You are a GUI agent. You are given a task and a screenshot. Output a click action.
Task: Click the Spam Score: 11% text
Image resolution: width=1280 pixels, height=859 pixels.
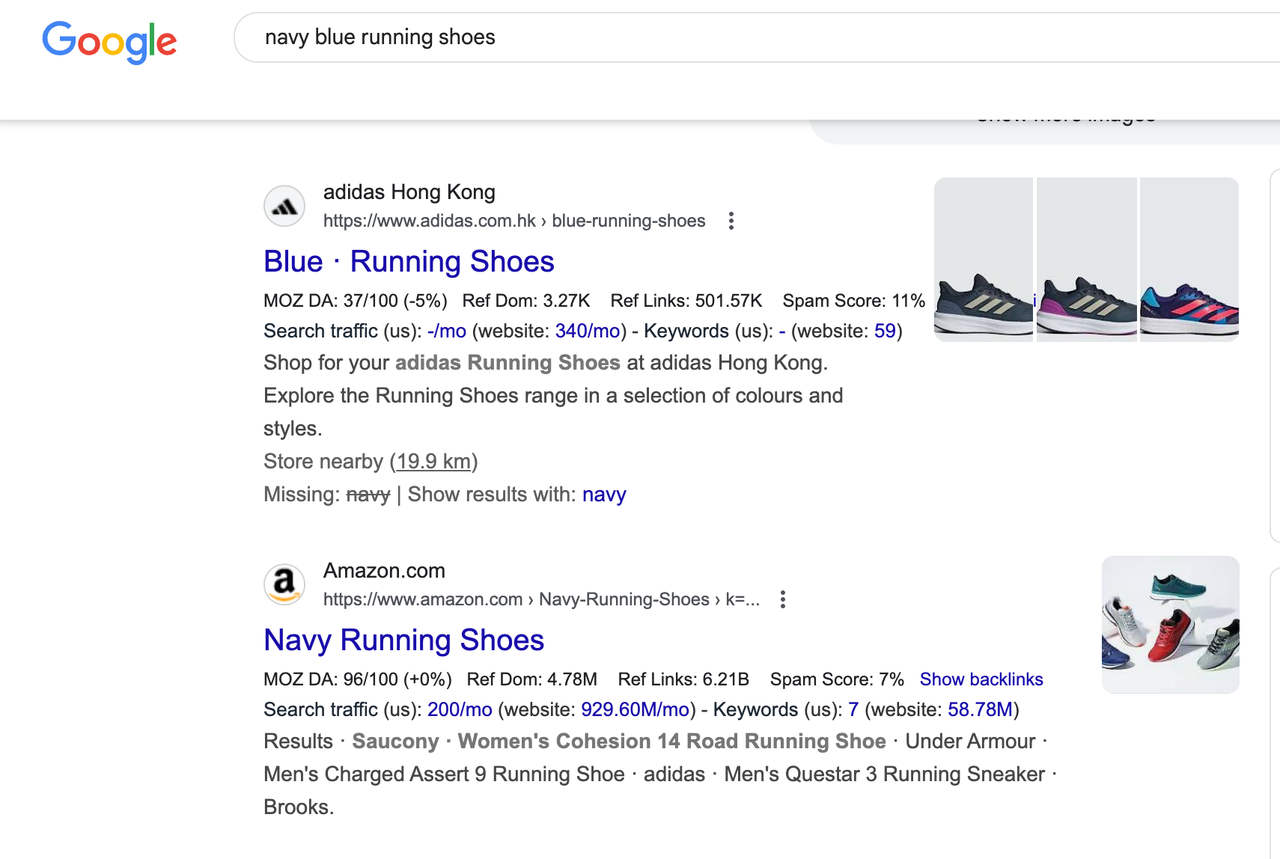tap(854, 301)
